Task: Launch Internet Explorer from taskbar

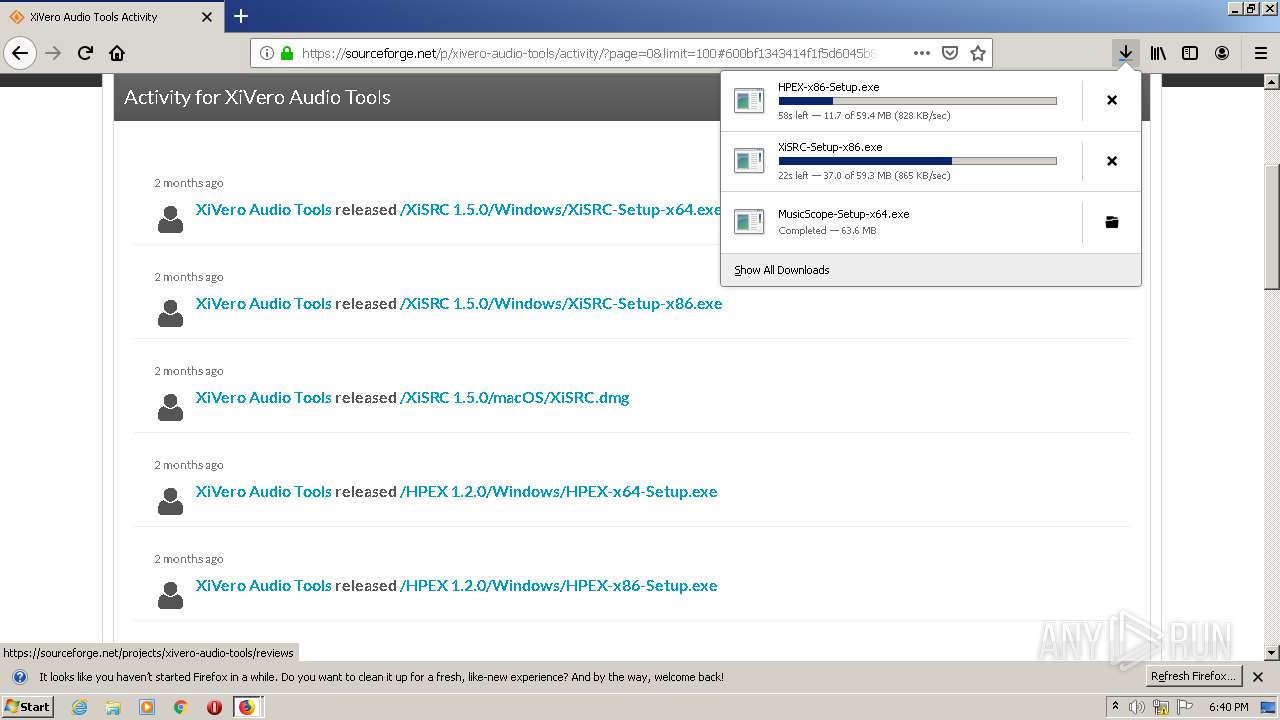Action: (x=79, y=707)
